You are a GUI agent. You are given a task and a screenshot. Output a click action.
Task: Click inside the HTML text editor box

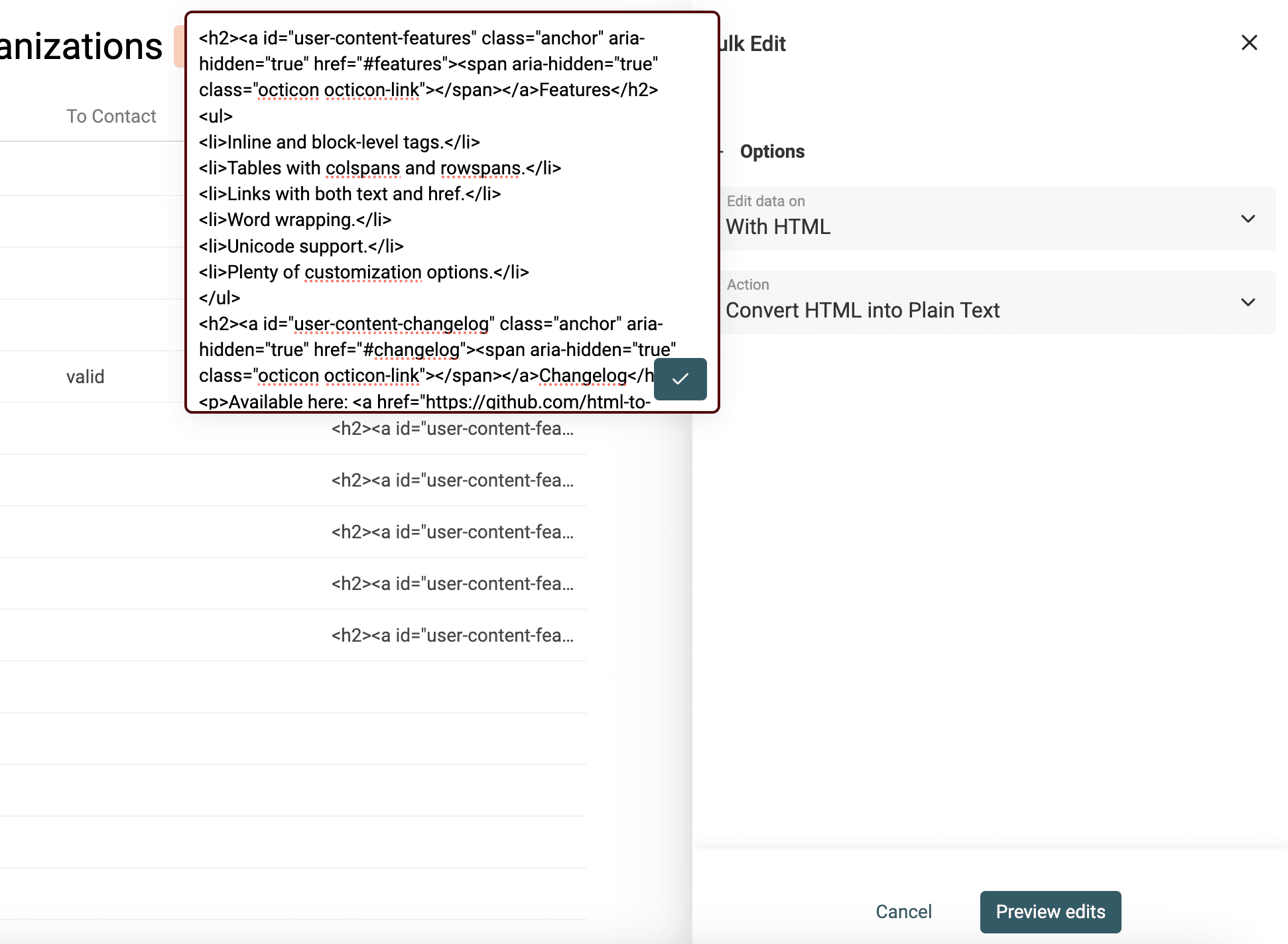pyautogui.click(x=452, y=212)
